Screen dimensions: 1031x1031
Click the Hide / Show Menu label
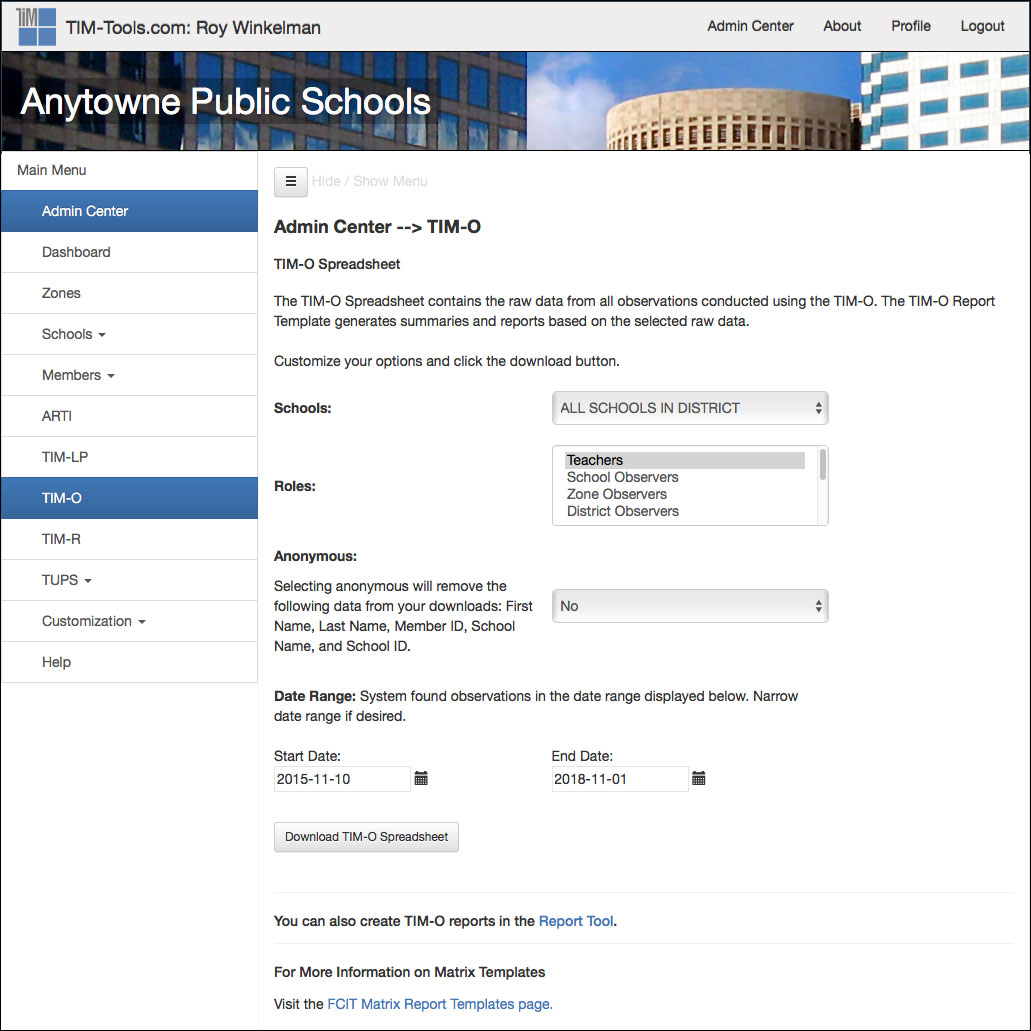[x=370, y=181]
